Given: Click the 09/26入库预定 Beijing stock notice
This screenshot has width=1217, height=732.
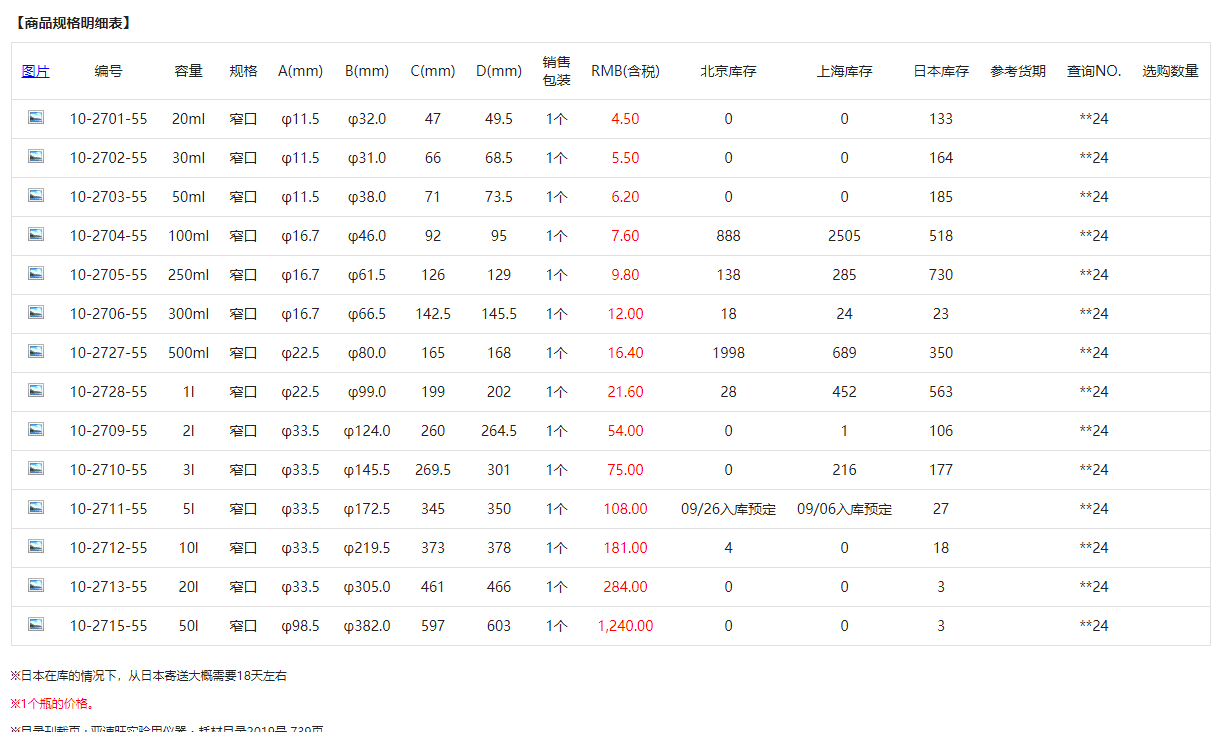Looking at the screenshot, I should pos(728,509).
